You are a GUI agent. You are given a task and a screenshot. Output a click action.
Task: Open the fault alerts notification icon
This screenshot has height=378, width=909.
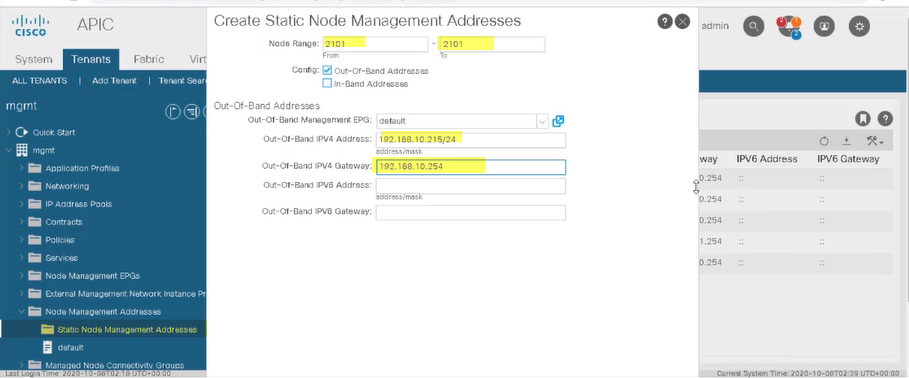789,27
